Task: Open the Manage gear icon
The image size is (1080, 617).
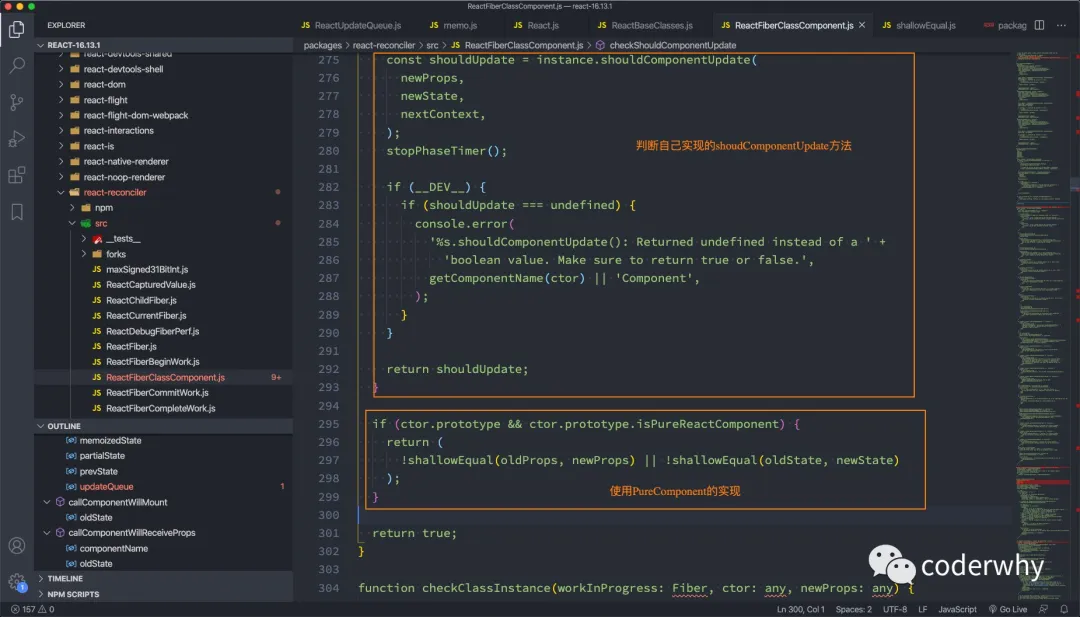Action: click(x=17, y=582)
